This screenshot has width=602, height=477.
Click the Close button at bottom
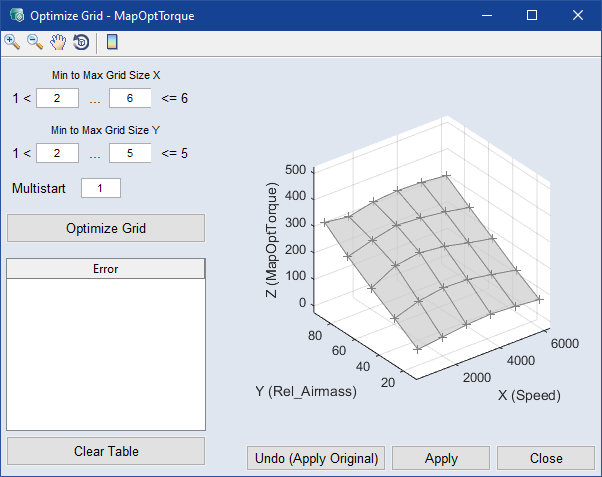[x=545, y=458]
